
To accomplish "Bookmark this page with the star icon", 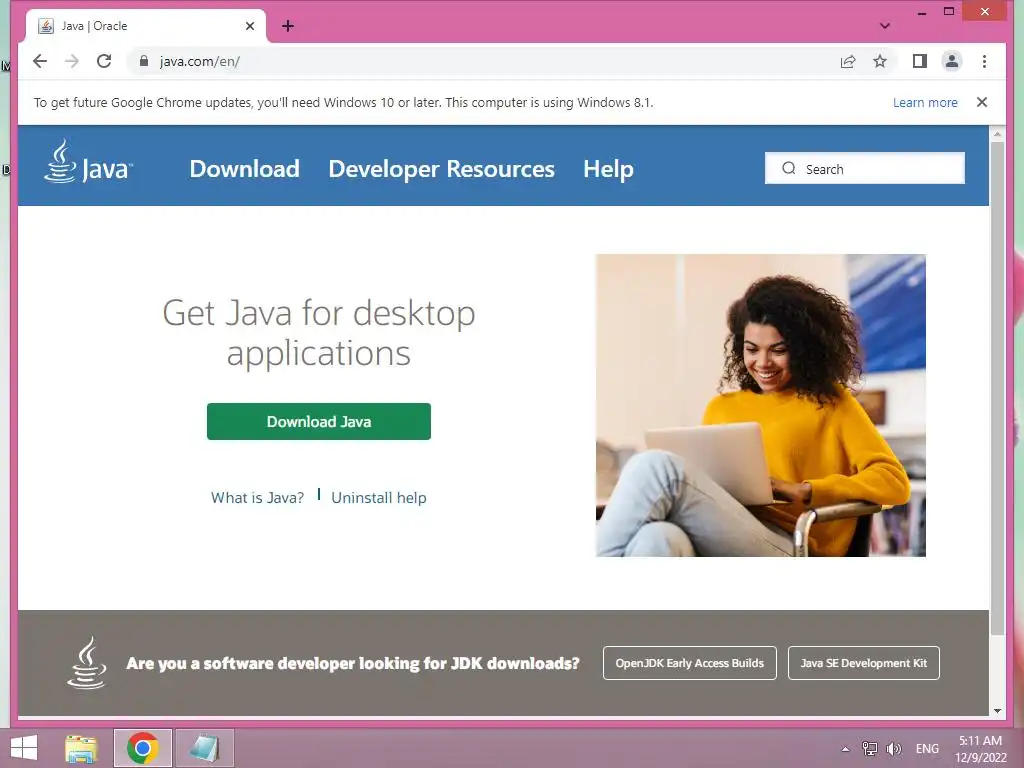I will pos(880,61).
